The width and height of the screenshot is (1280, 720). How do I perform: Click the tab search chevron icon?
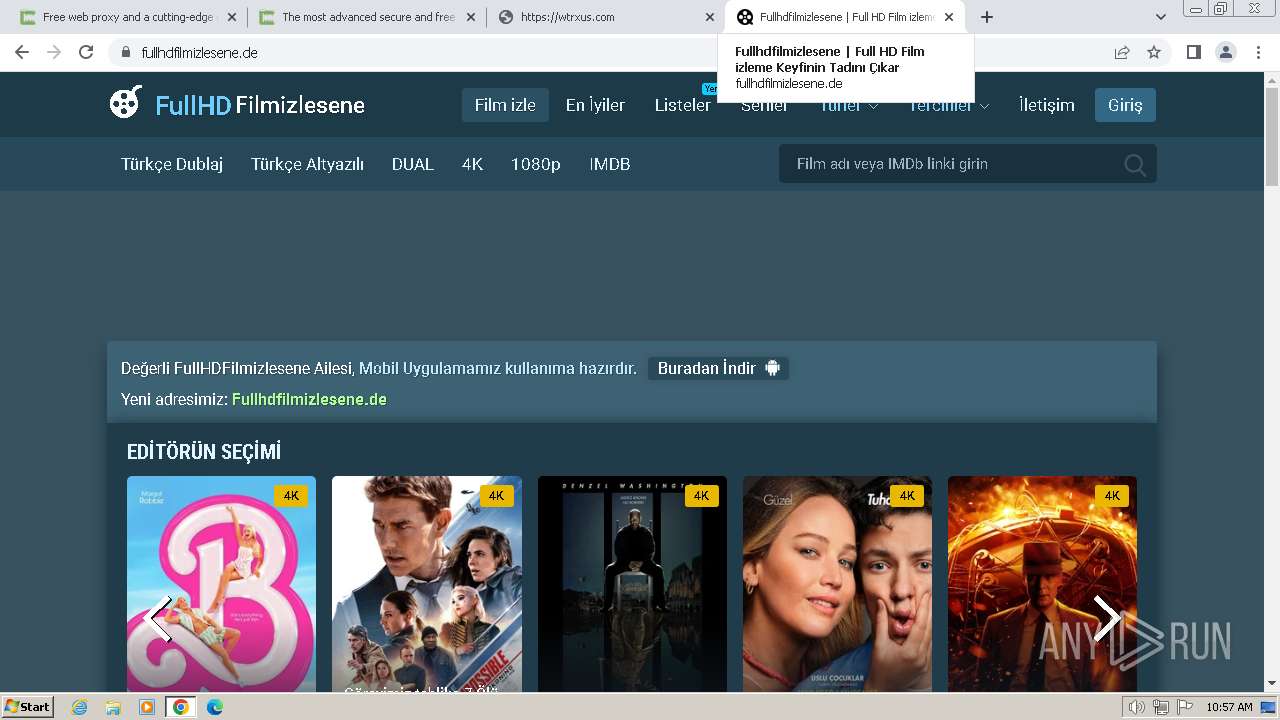pos(1160,17)
